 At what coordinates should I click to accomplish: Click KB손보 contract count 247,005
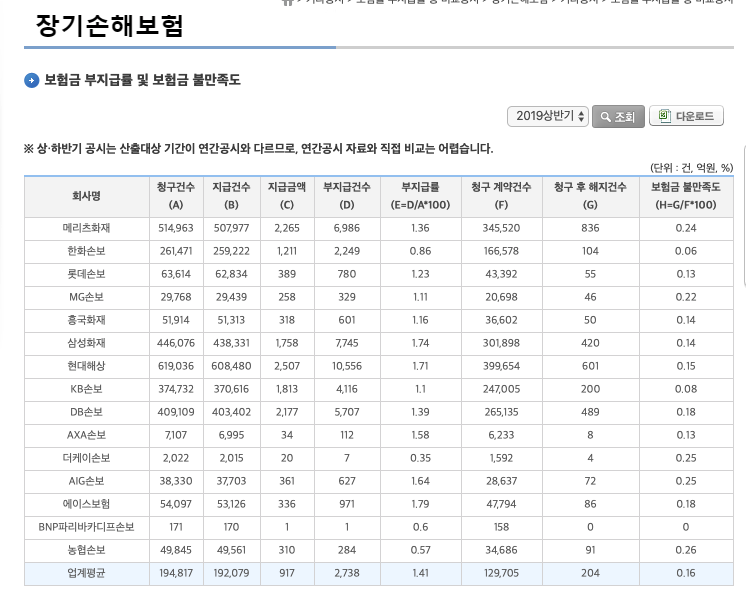point(501,389)
